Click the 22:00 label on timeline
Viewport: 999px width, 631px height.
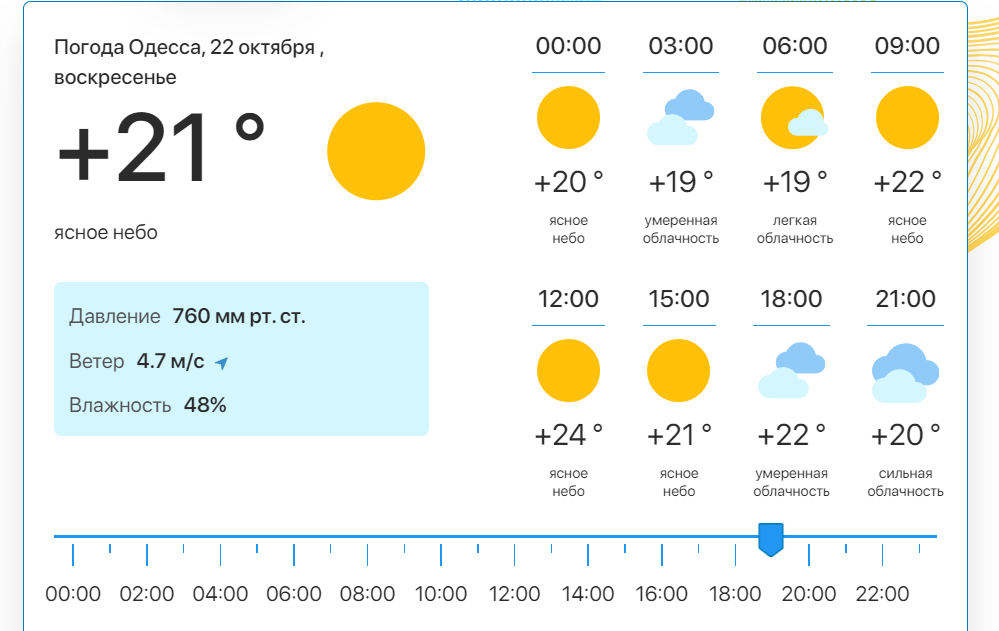[882, 594]
